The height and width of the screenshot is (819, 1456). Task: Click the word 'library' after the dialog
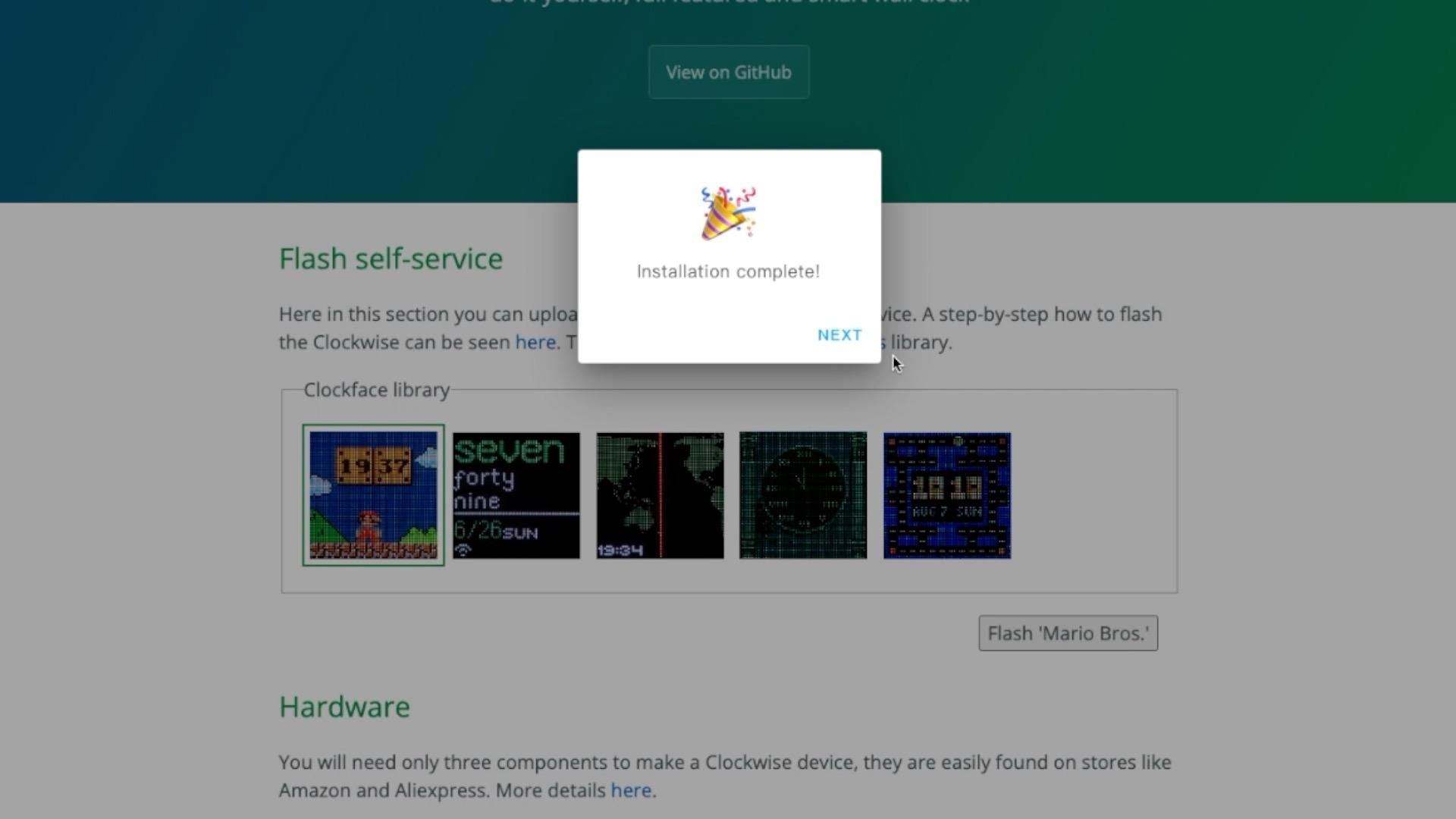(x=921, y=342)
